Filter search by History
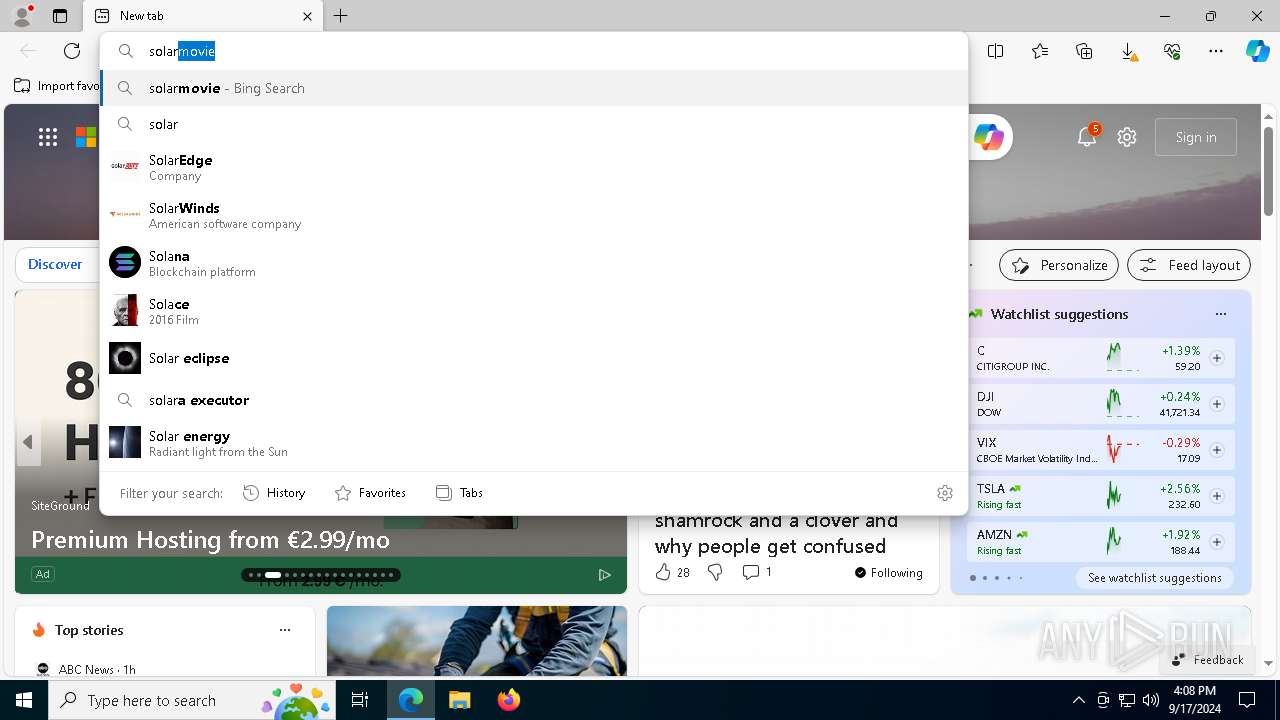1280x720 pixels. click(x=274, y=493)
